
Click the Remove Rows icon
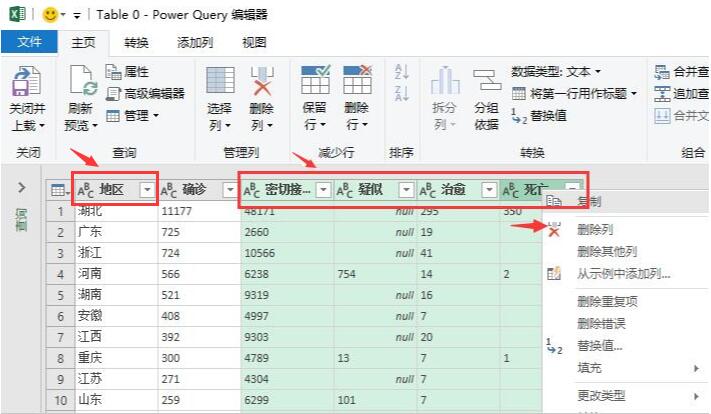tap(357, 82)
